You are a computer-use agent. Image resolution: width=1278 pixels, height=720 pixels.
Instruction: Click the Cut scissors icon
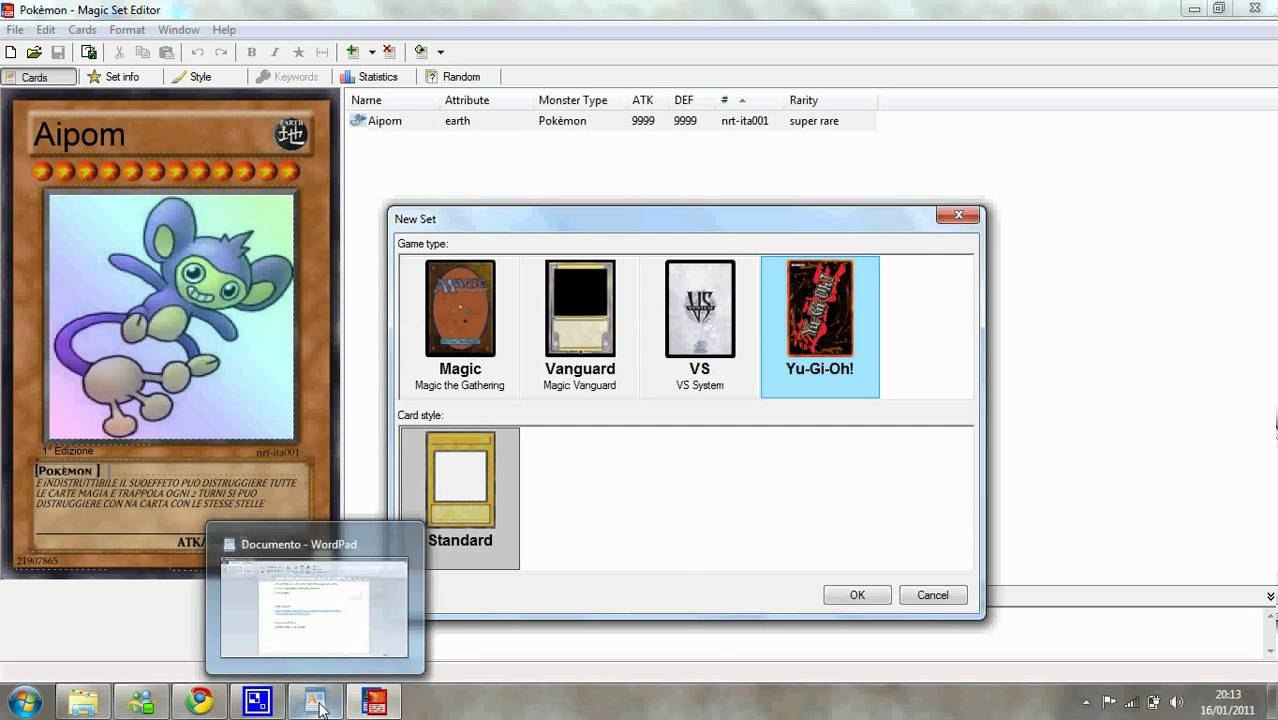click(119, 52)
